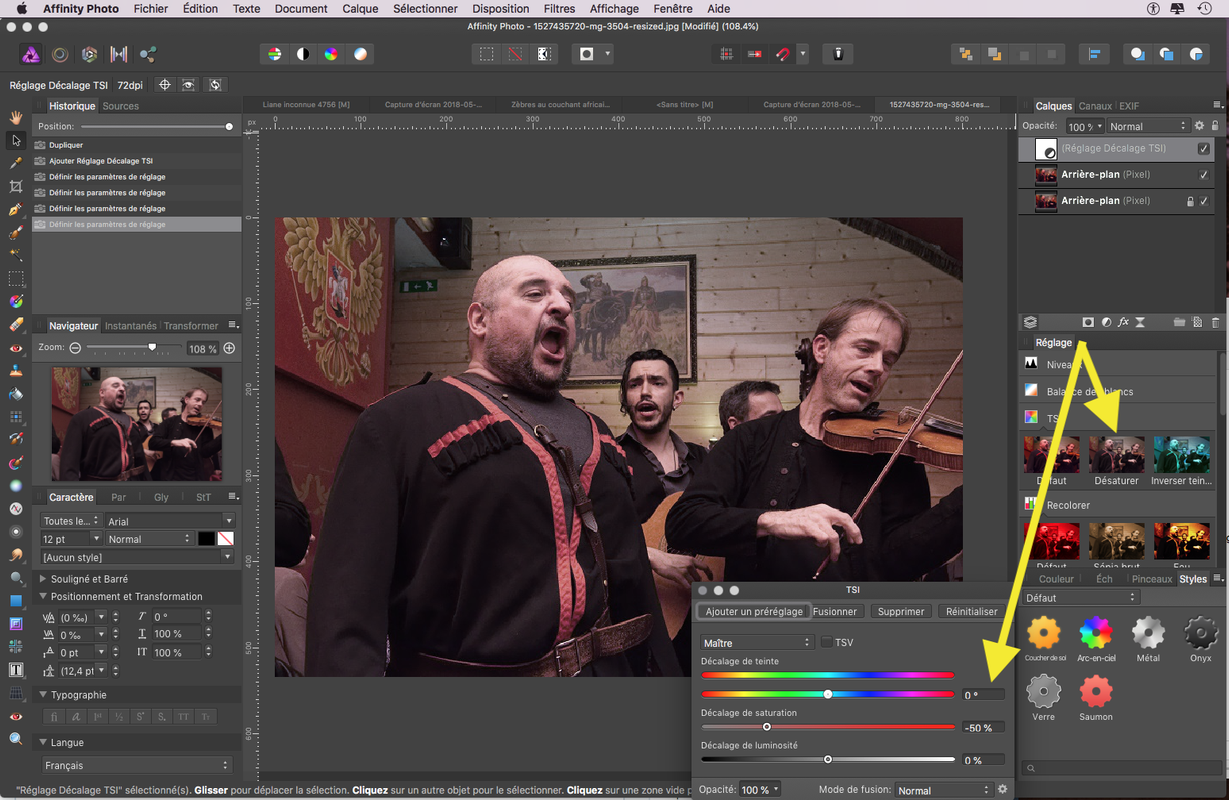Click the magnet snapping icon

pyautogui.click(x=781, y=54)
